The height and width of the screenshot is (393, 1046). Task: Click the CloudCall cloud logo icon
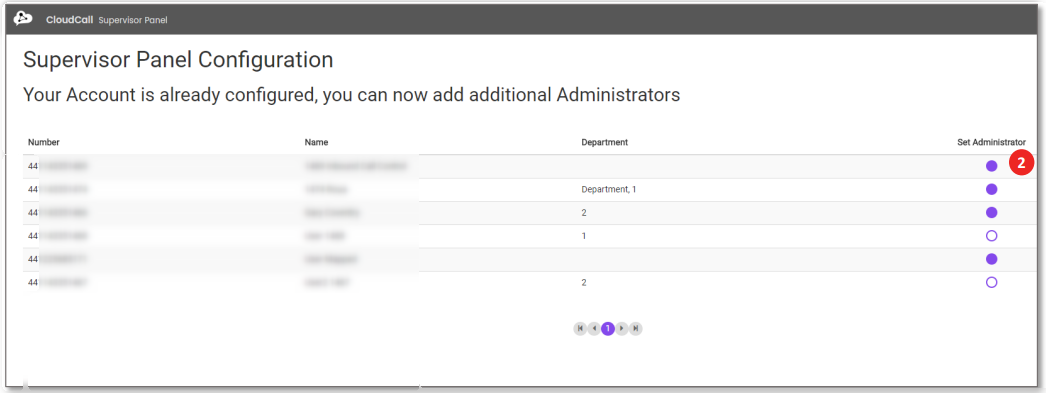tap(23, 19)
